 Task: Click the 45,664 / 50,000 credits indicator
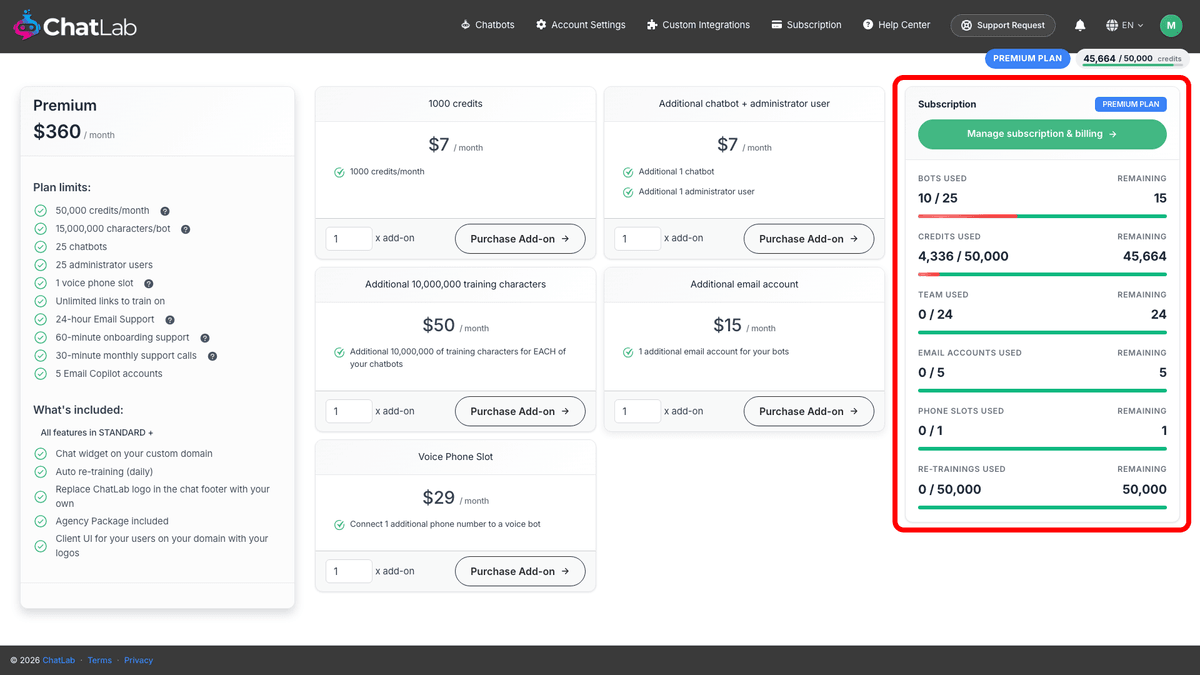[1132, 59]
